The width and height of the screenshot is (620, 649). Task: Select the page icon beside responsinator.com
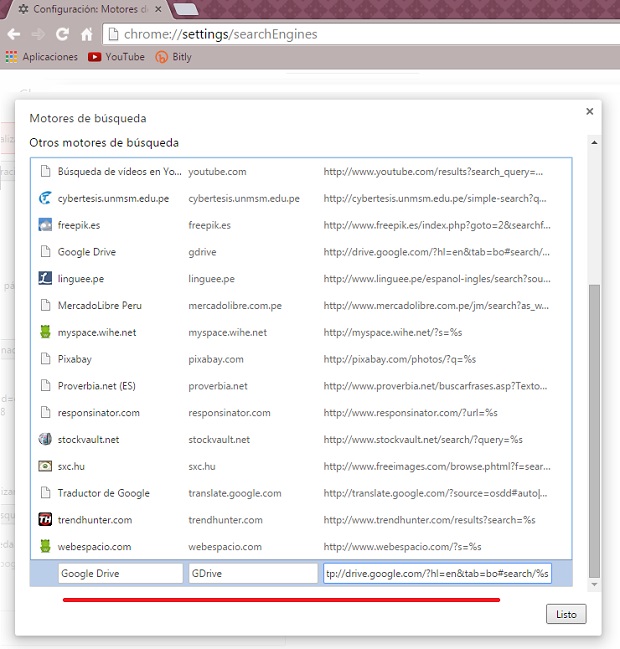(45, 412)
